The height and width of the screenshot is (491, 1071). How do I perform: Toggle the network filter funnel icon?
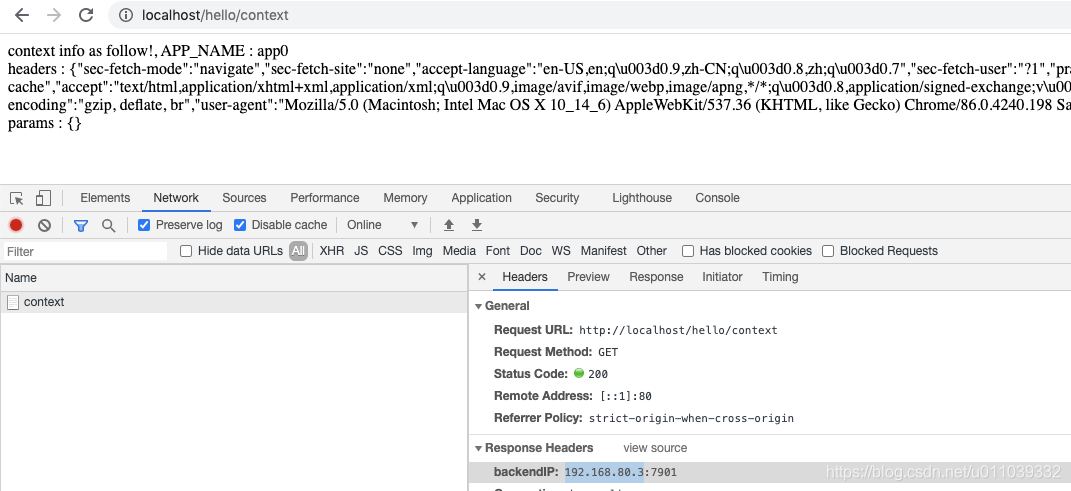tap(81, 225)
